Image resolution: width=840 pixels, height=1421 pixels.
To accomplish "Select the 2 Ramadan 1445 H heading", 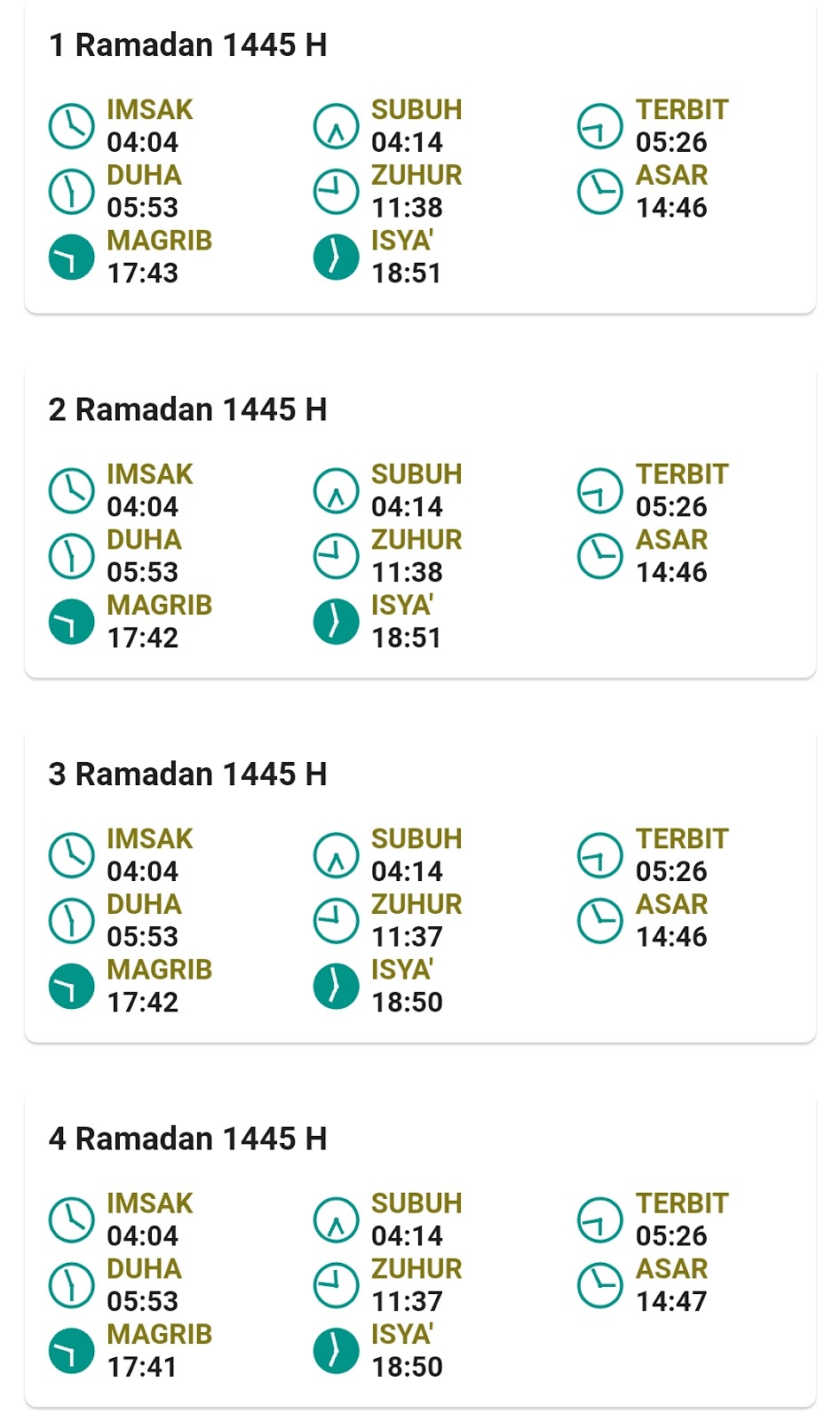I will 188,409.
